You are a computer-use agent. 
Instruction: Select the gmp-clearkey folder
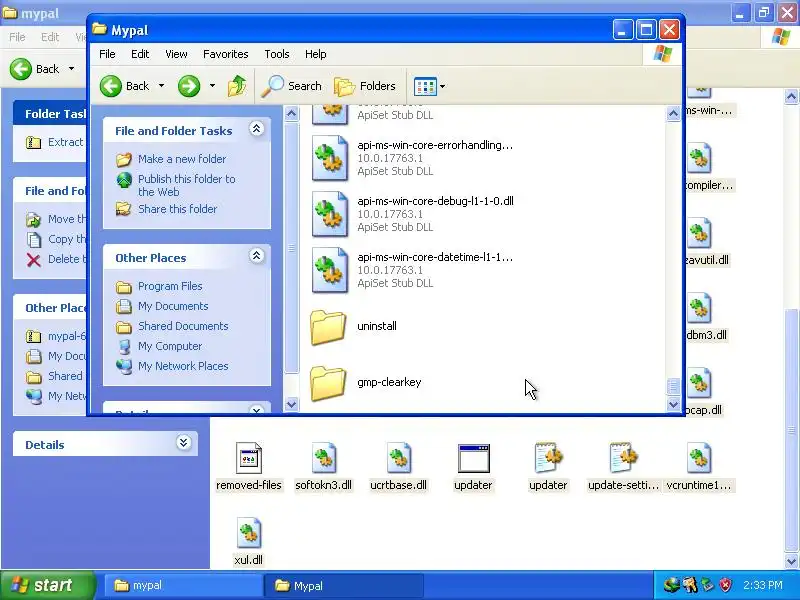[328, 383]
